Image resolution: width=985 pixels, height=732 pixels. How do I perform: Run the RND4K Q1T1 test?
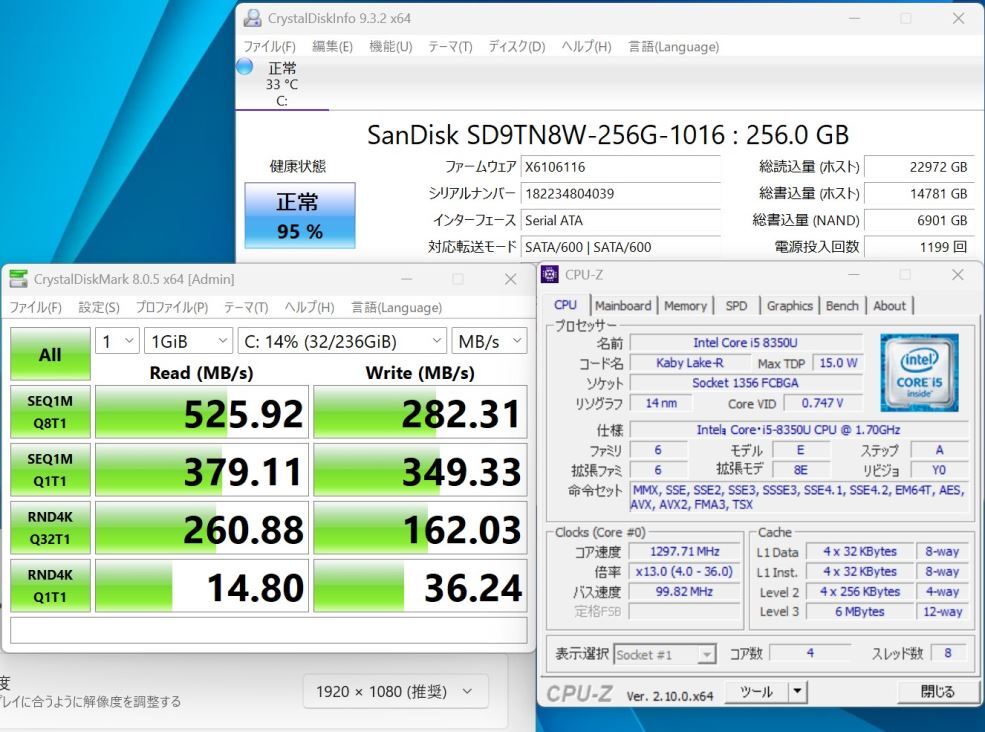[50, 586]
